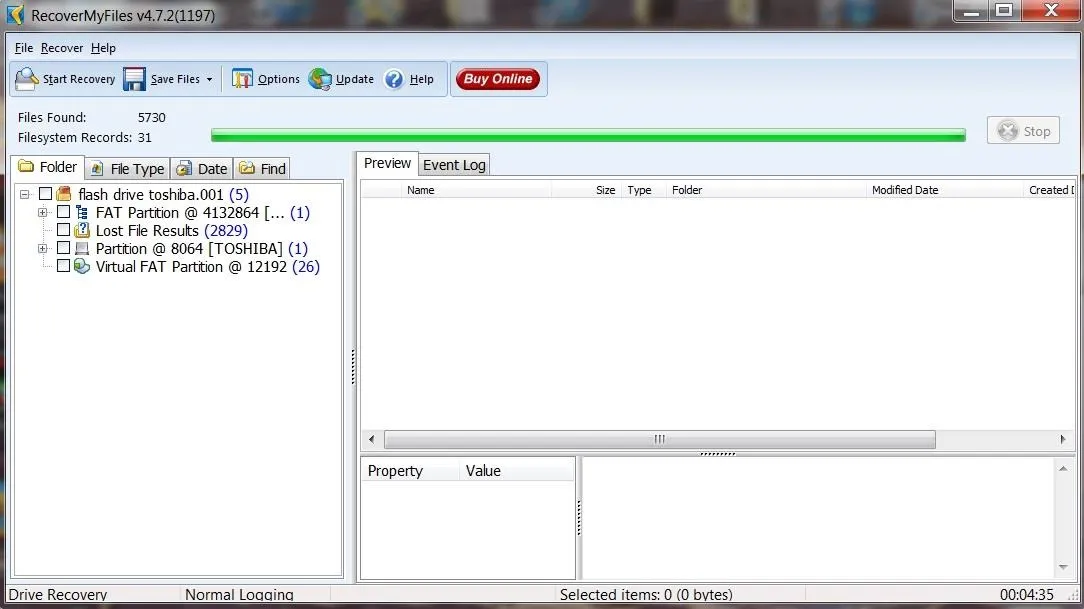Select the Partition @ 8064 [TOSHIBA] checkbox
This screenshot has width=1084, height=609.
pyautogui.click(x=64, y=247)
